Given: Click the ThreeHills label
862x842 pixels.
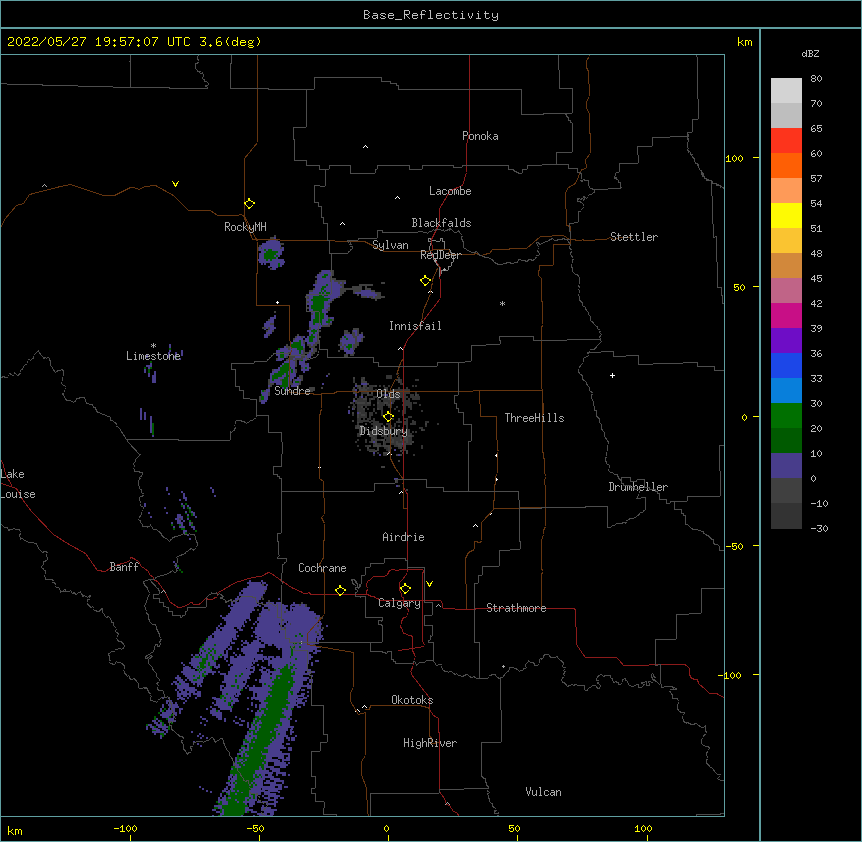Looking at the screenshot, I should click(x=534, y=418).
